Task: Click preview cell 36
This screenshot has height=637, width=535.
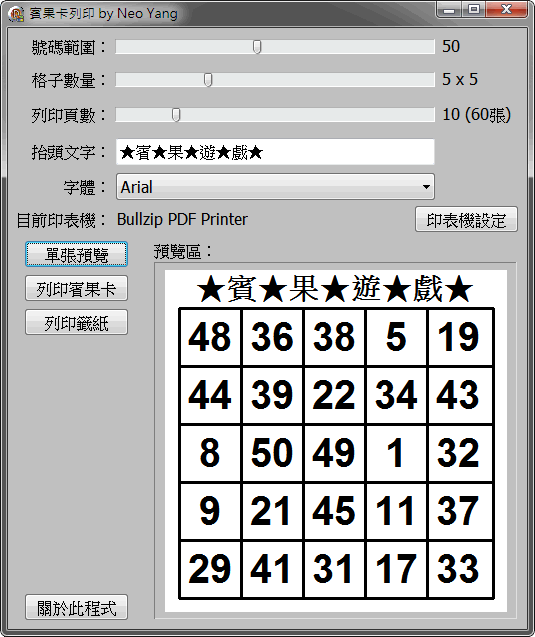Action: coord(272,337)
